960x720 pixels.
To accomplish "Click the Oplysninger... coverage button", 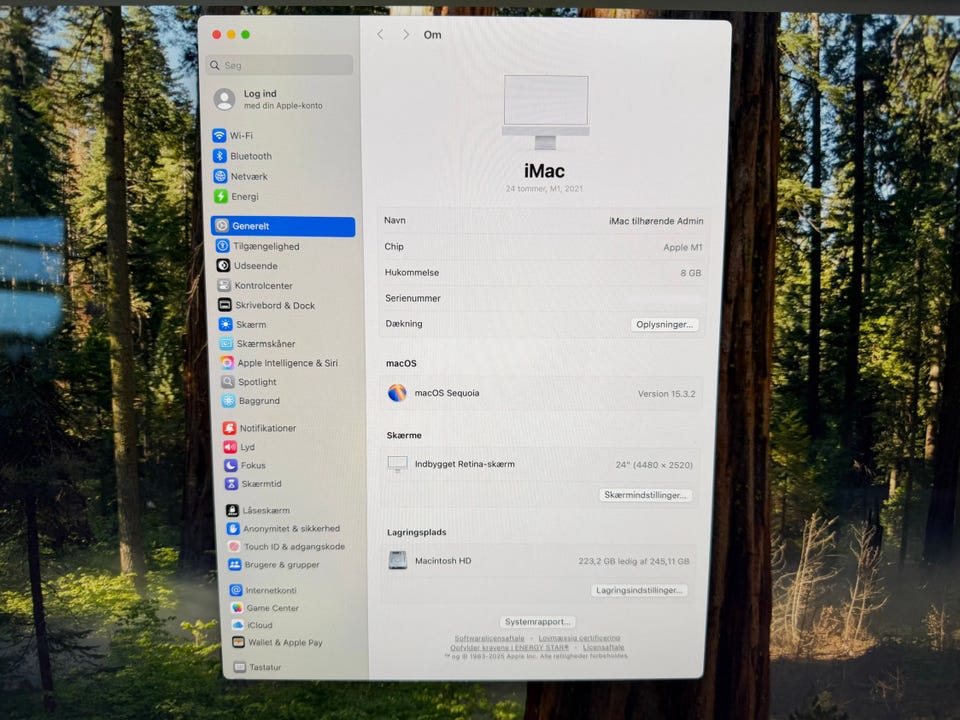I will (664, 324).
